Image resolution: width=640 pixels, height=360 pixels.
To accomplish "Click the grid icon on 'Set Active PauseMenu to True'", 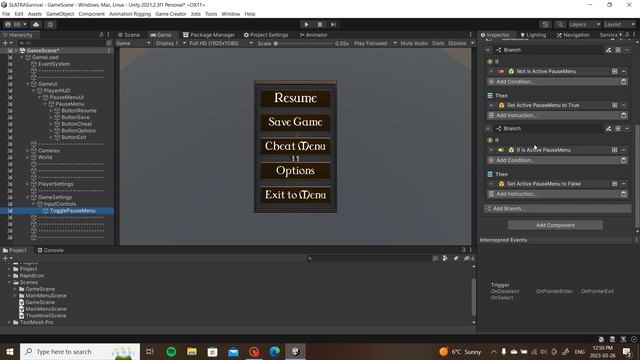I will [614, 105].
